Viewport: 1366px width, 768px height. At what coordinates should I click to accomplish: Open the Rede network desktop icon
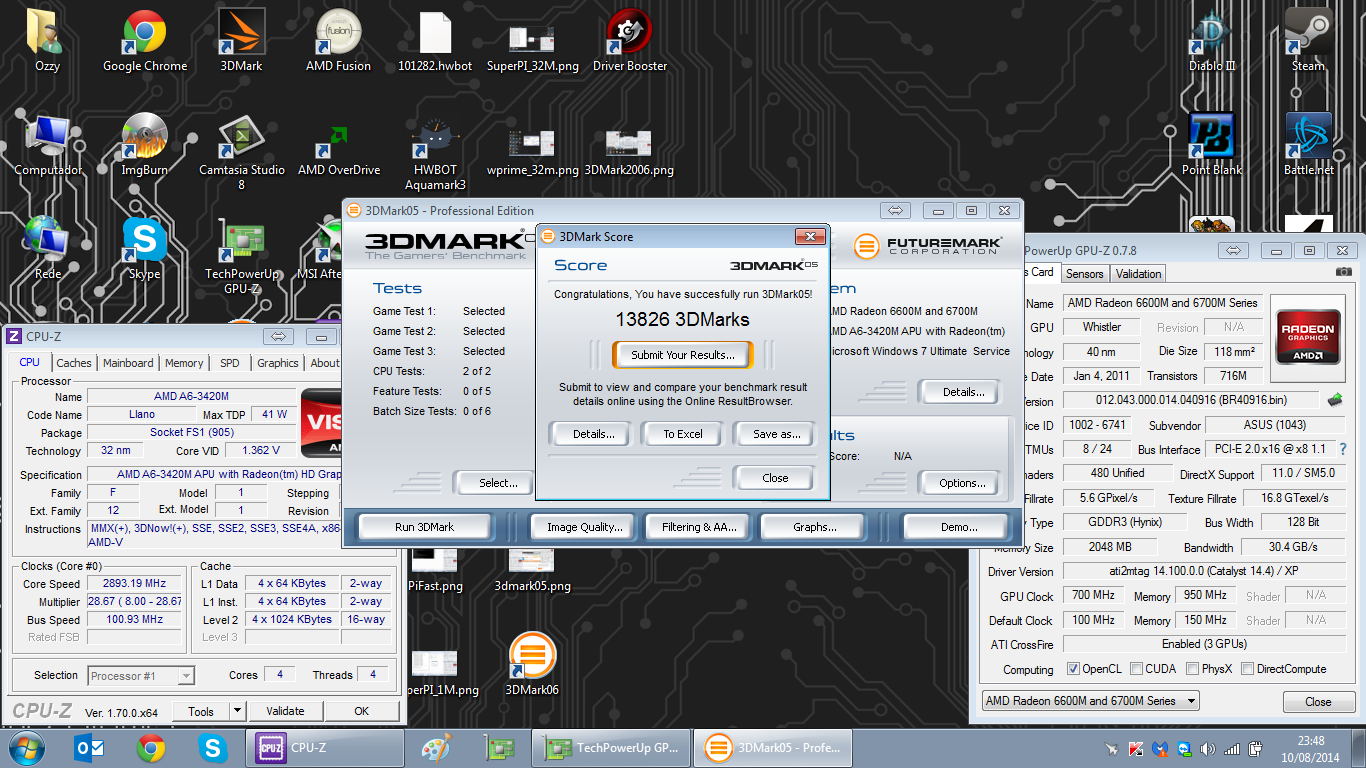click(x=46, y=248)
